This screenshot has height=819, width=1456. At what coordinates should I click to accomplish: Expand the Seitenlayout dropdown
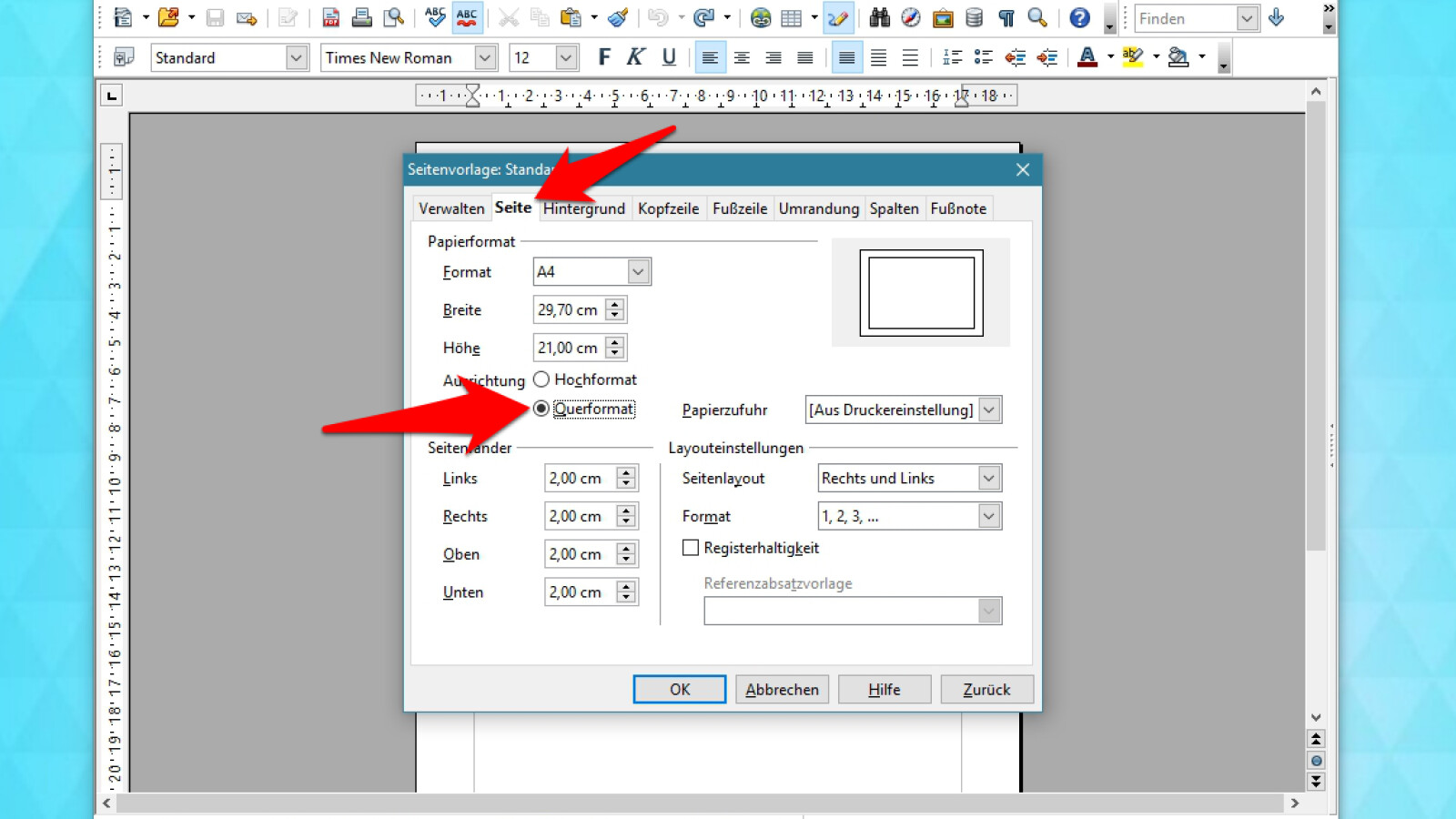(988, 479)
